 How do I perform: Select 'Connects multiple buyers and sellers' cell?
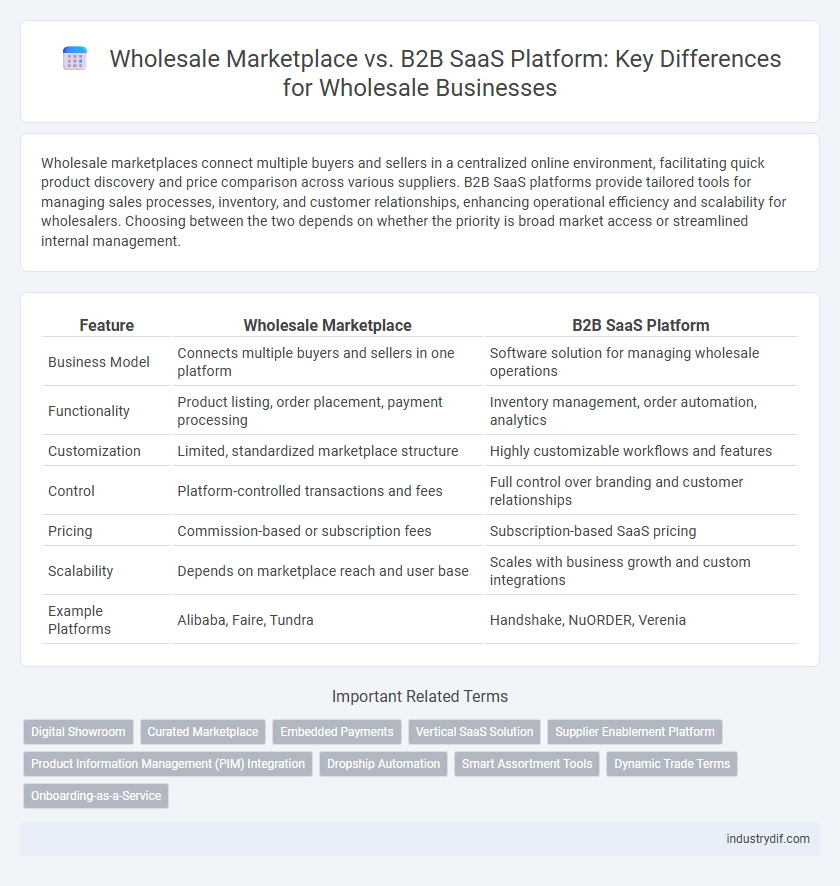tap(328, 362)
